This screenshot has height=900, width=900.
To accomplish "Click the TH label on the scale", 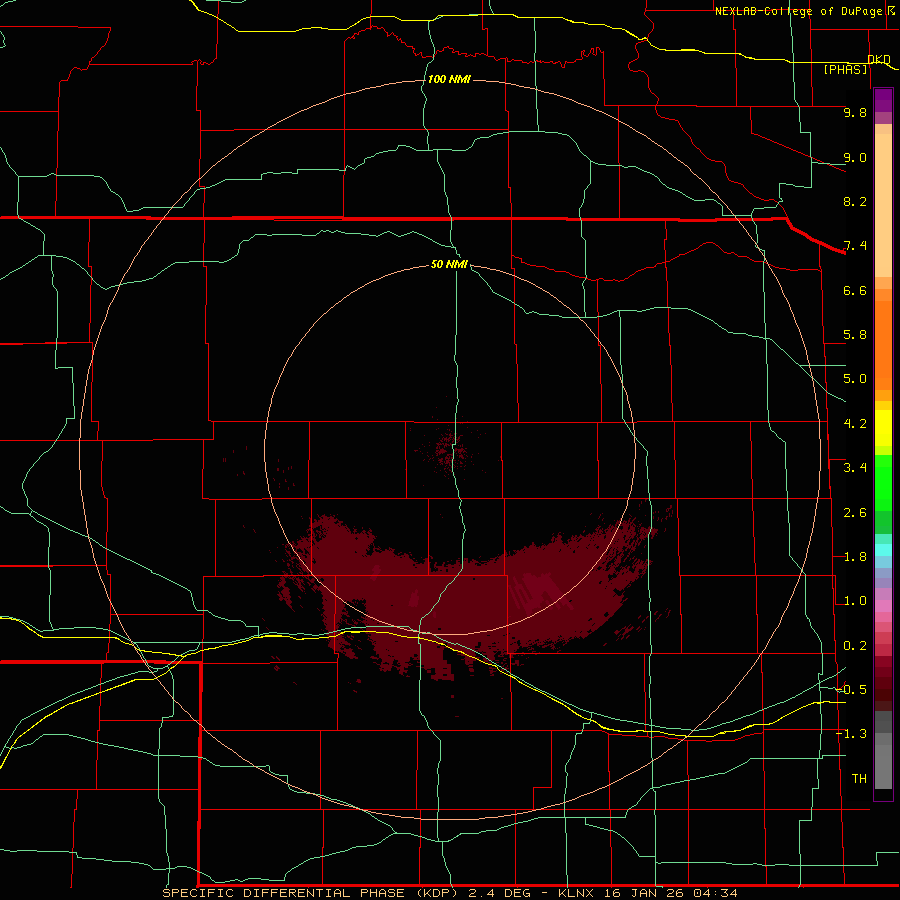I will point(859,779).
